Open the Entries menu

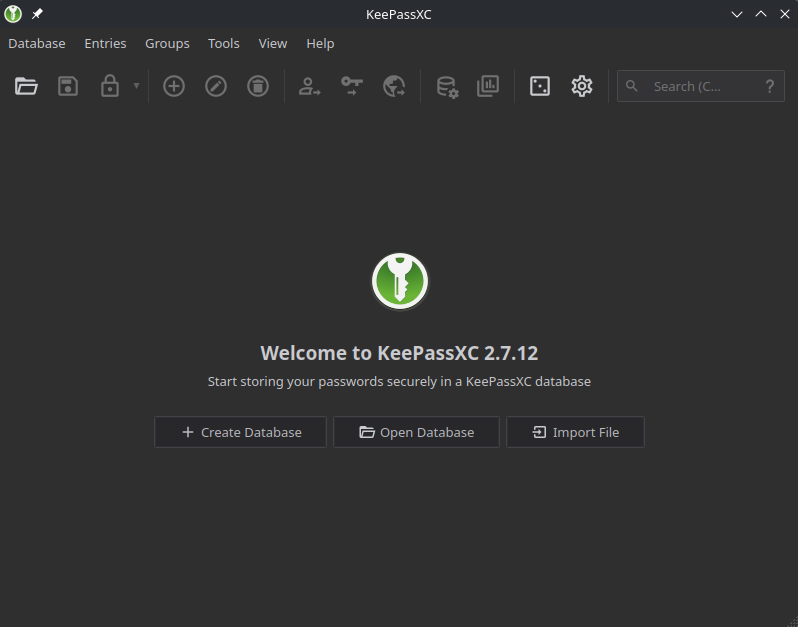coord(105,44)
